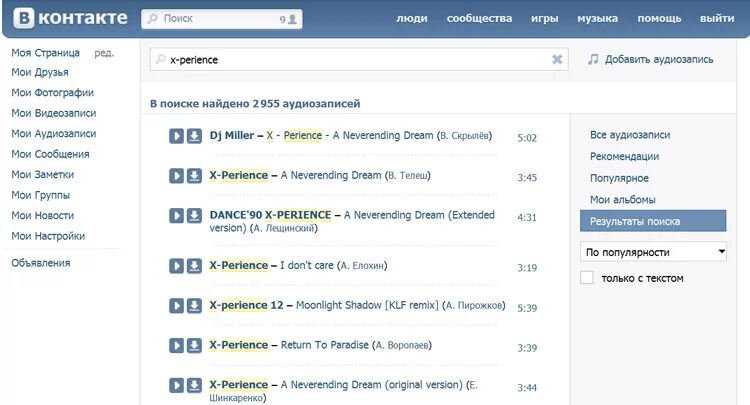Play the 3:45 X-Perience A Neverending Dream track
The height and width of the screenshot is (405, 750).
(176, 176)
